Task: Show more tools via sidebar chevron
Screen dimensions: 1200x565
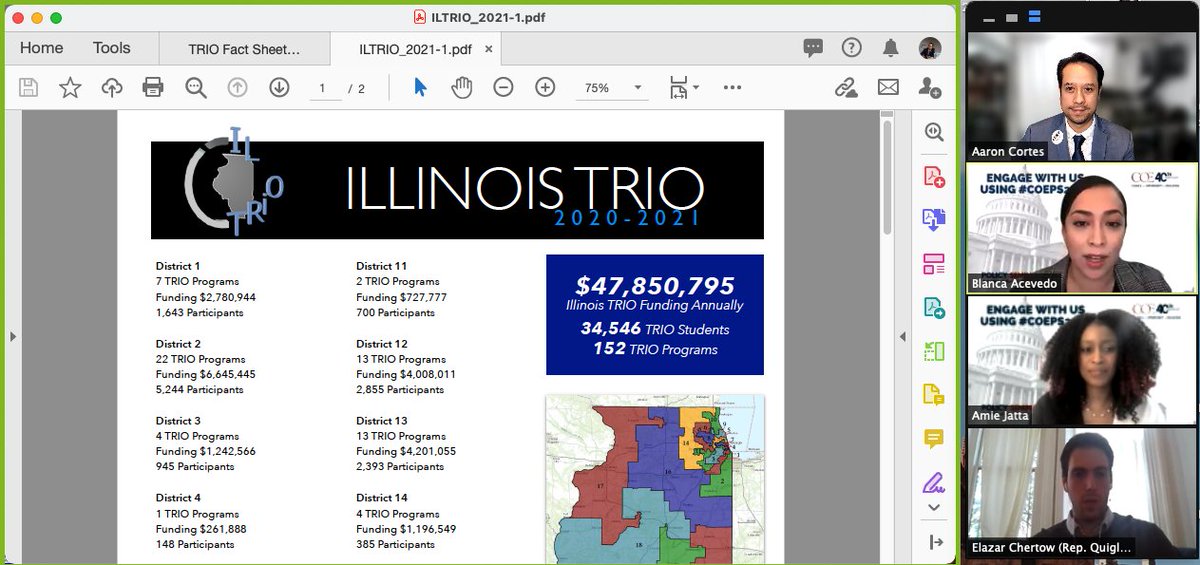Action: tap(934, 508)
